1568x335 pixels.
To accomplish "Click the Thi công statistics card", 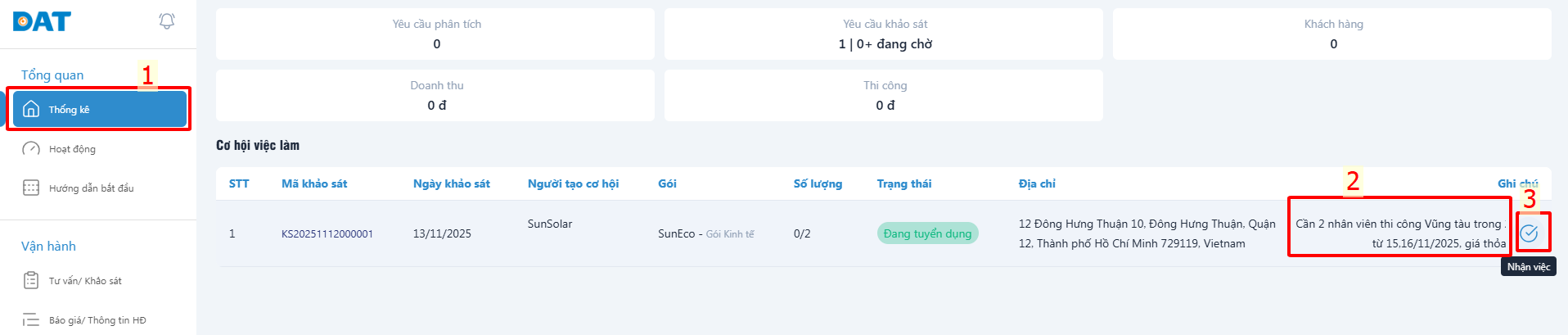I will pyautogui.click(x=884, y=95).
